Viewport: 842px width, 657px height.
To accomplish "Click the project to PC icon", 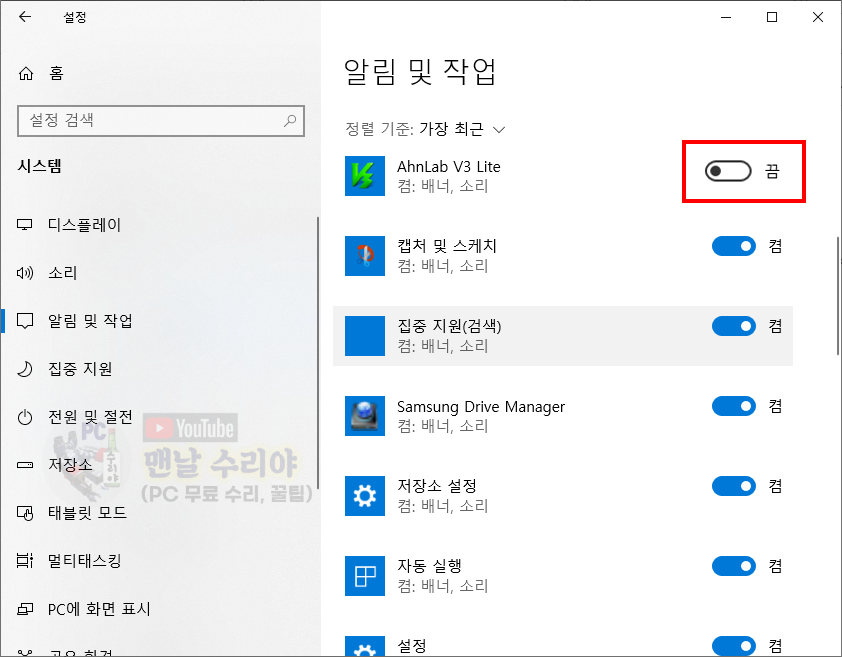I will click(25, 609).
